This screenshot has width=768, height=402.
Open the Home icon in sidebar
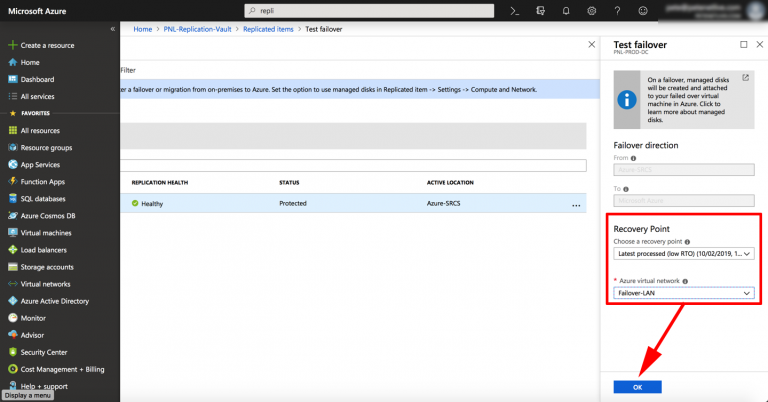point(13,62)
